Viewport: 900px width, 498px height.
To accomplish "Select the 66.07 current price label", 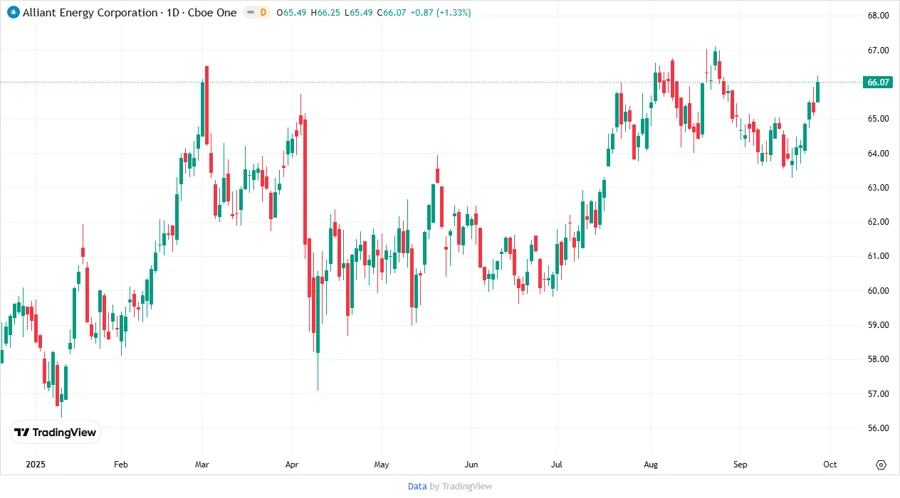I will (878, 82).
